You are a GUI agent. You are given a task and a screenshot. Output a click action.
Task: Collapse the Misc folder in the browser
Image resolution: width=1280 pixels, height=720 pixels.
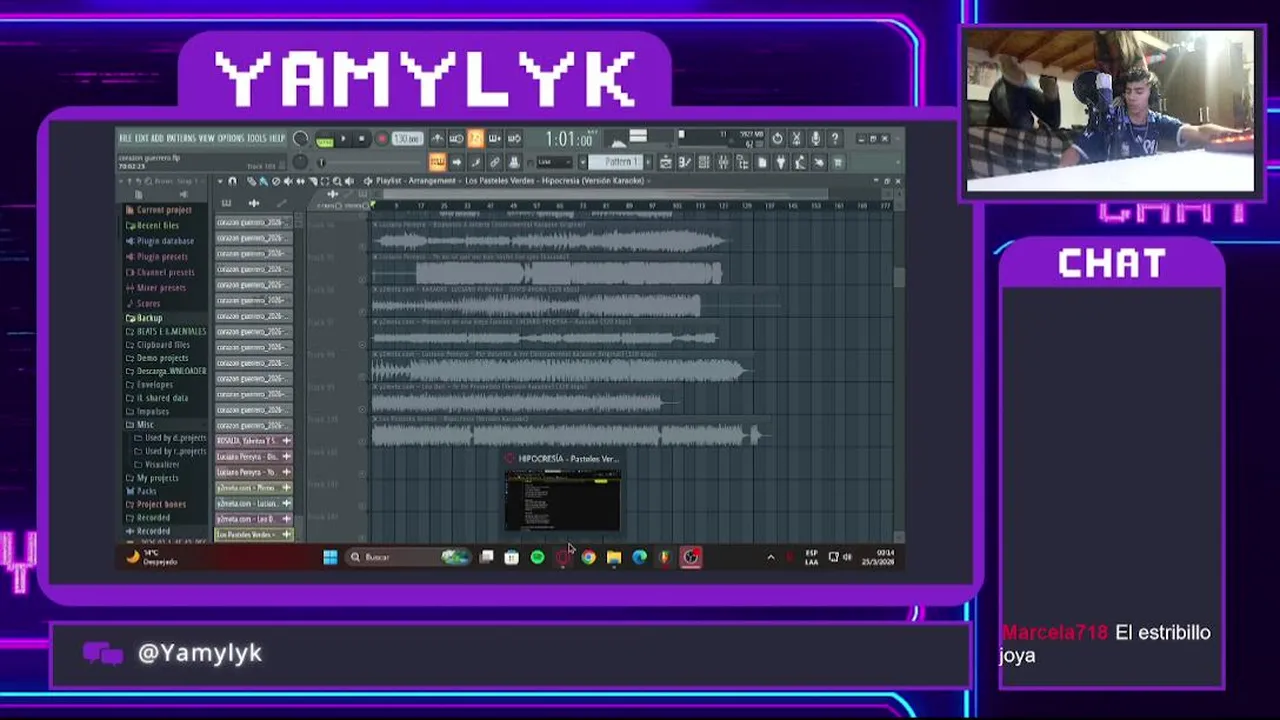[x=145, y=424]
